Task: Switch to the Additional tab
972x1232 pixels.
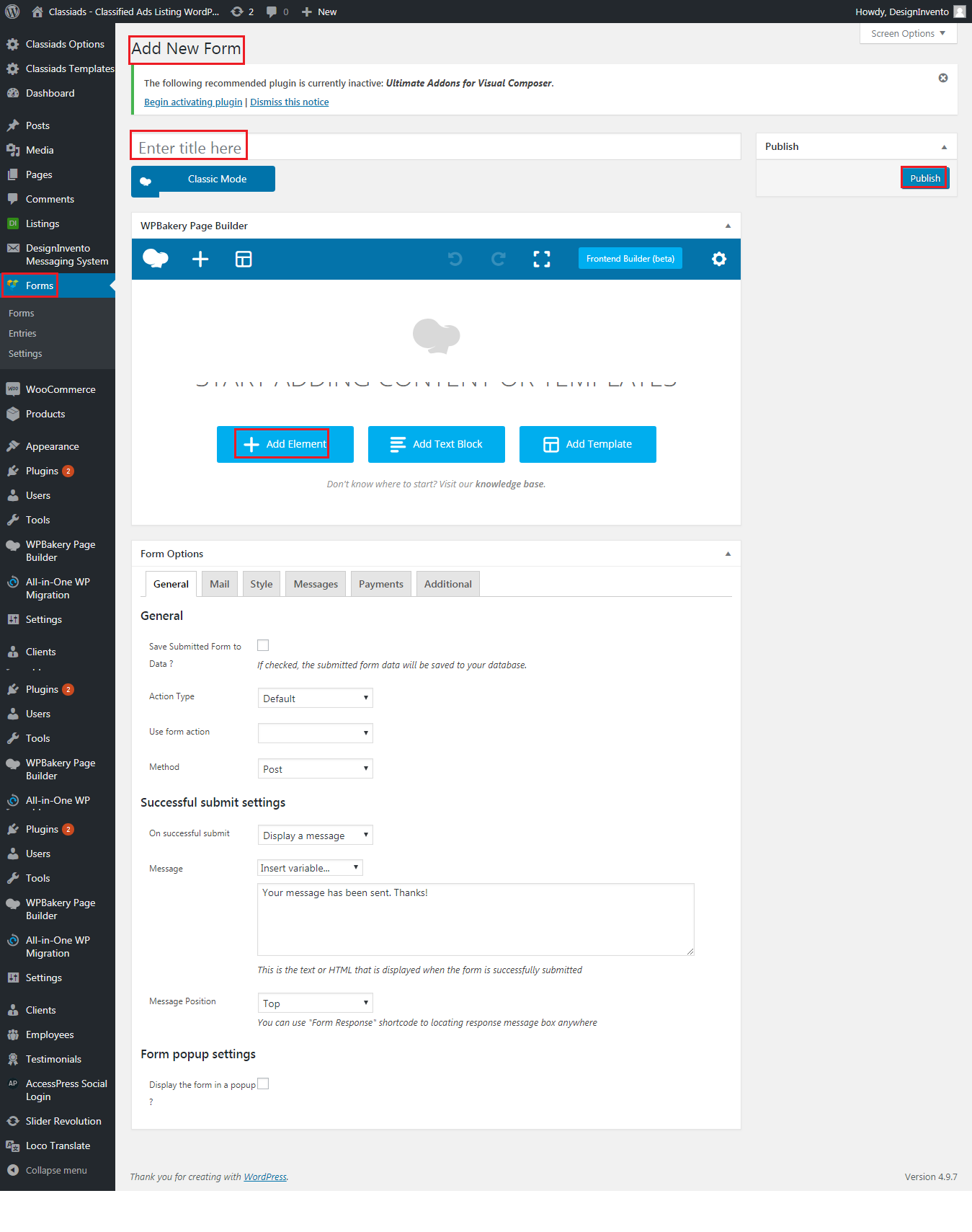Action: (x=448, y=584)
